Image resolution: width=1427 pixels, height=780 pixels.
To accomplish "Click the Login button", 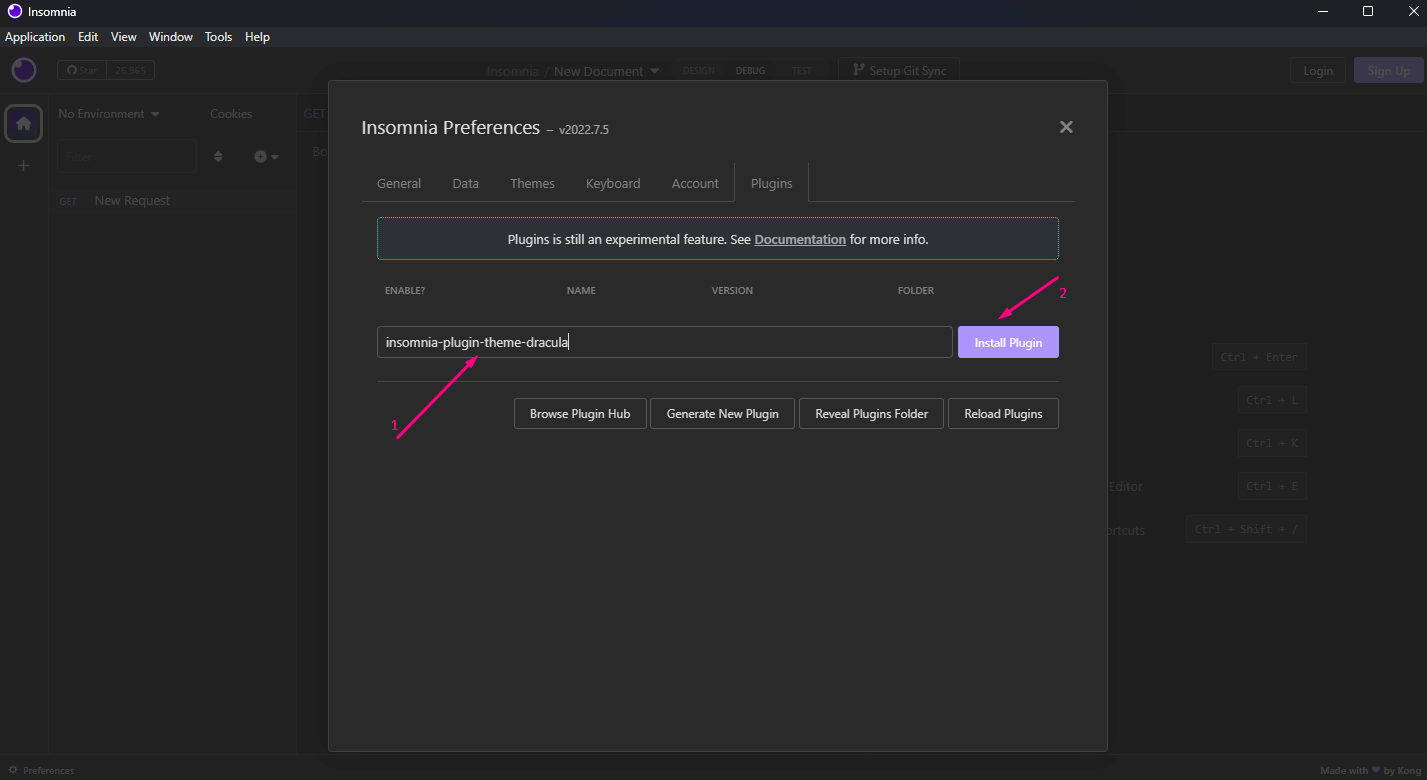I will coord(1318,70).
